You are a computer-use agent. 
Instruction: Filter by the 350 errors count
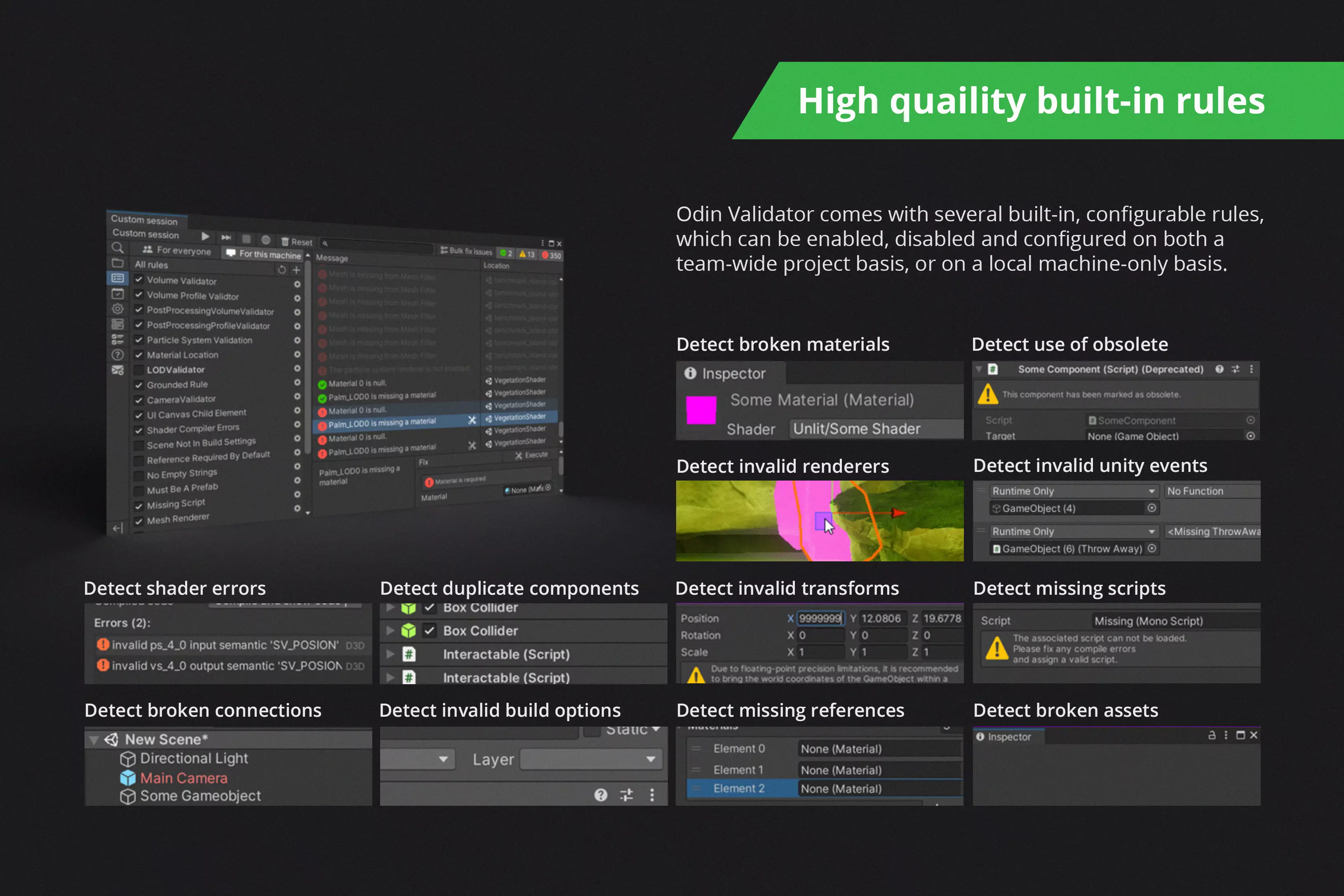552,256
